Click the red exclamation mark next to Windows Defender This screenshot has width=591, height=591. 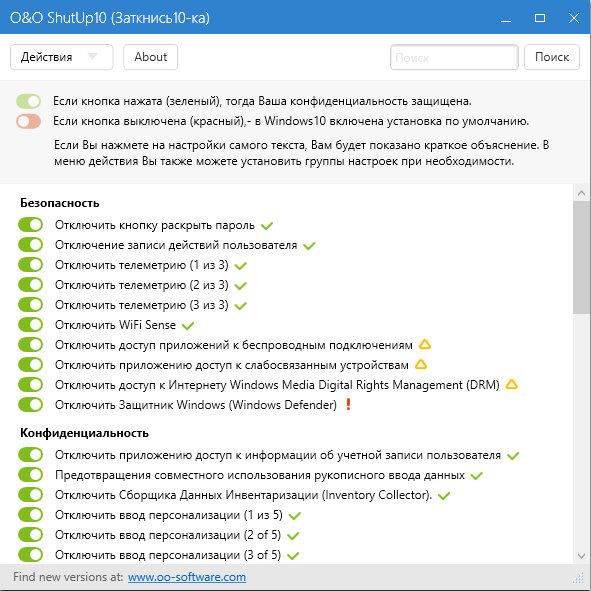(349, 404)
